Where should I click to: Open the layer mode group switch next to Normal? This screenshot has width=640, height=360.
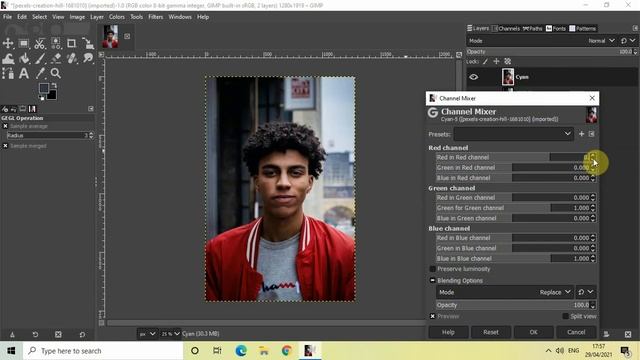[628, 41]
